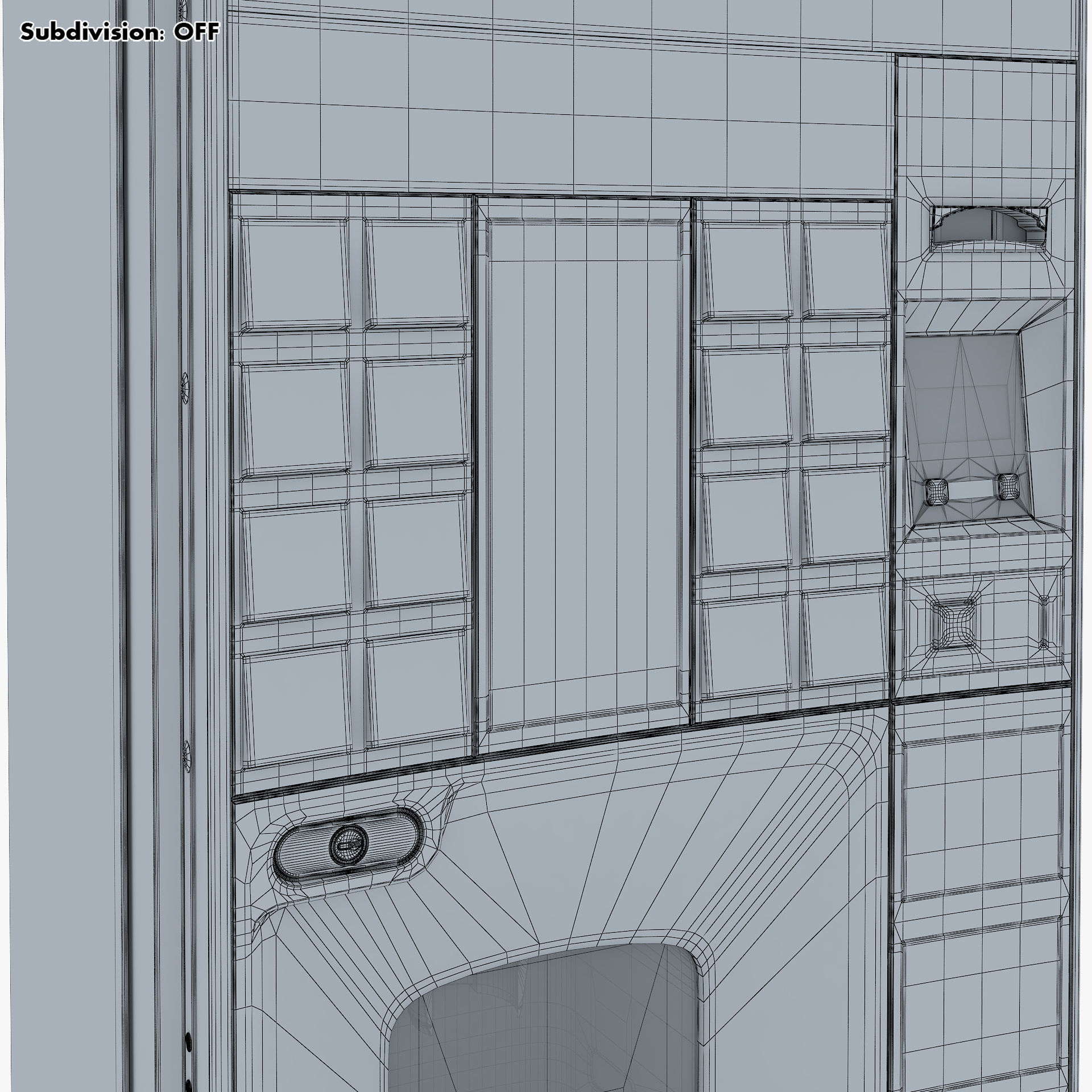This screenshot has height=1092, width=1092.
Task: Click the left small square display button
Action: (936, 491)
